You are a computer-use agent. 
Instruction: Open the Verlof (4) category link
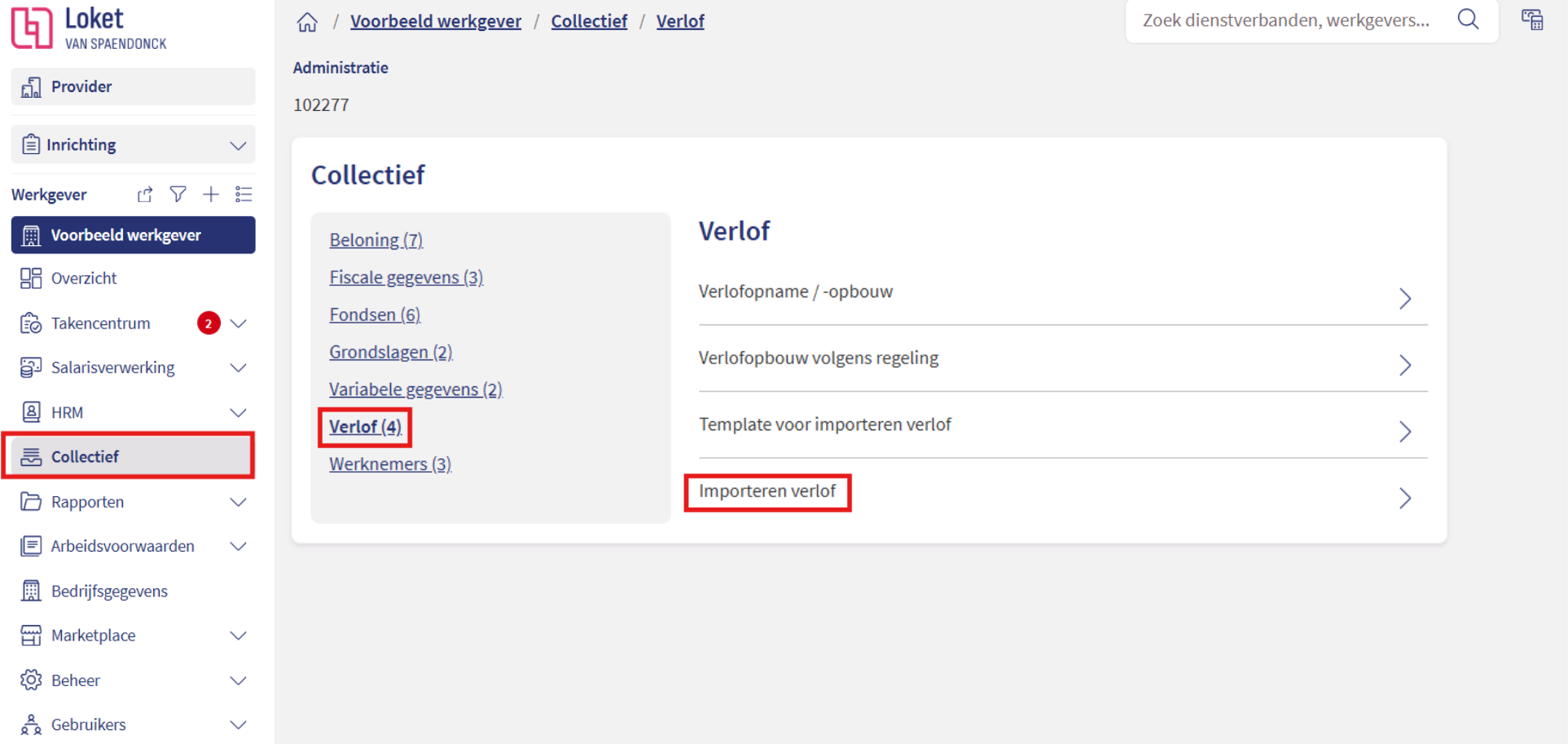pyautogui.click(x=365, y=427)
